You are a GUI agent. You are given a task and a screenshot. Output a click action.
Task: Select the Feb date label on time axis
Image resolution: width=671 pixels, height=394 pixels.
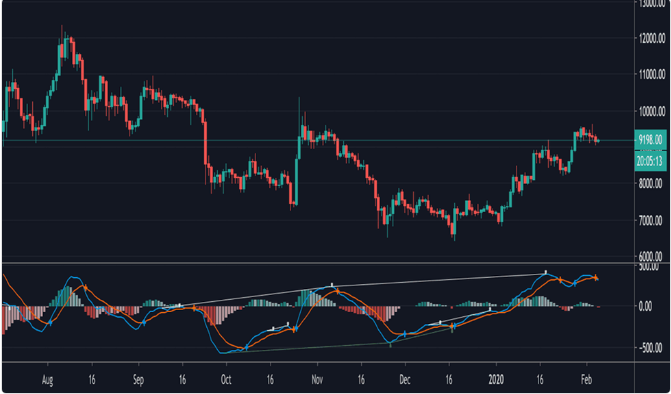coord(587,380)
